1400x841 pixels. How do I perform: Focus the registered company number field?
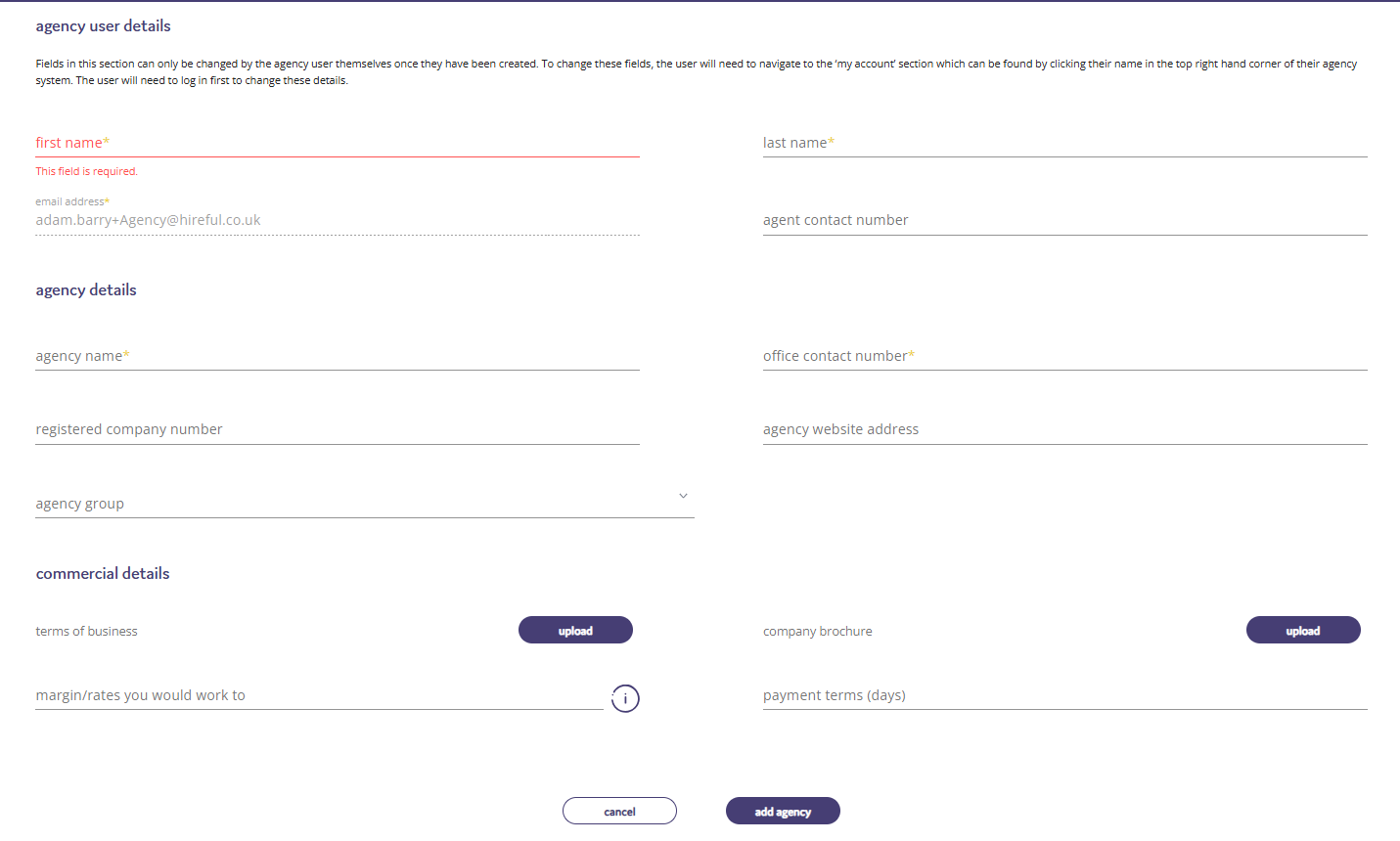(338, 429)
